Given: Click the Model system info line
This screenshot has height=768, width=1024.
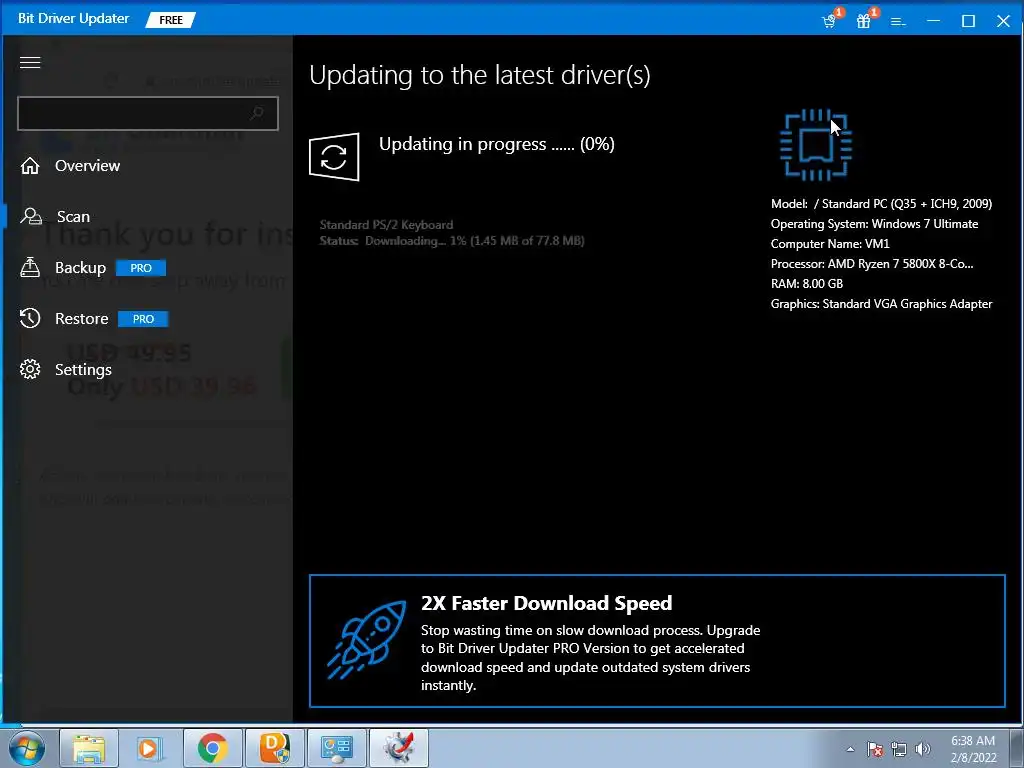Looking at the screenshot, I should pyautogui.click(x=881, y=204).
